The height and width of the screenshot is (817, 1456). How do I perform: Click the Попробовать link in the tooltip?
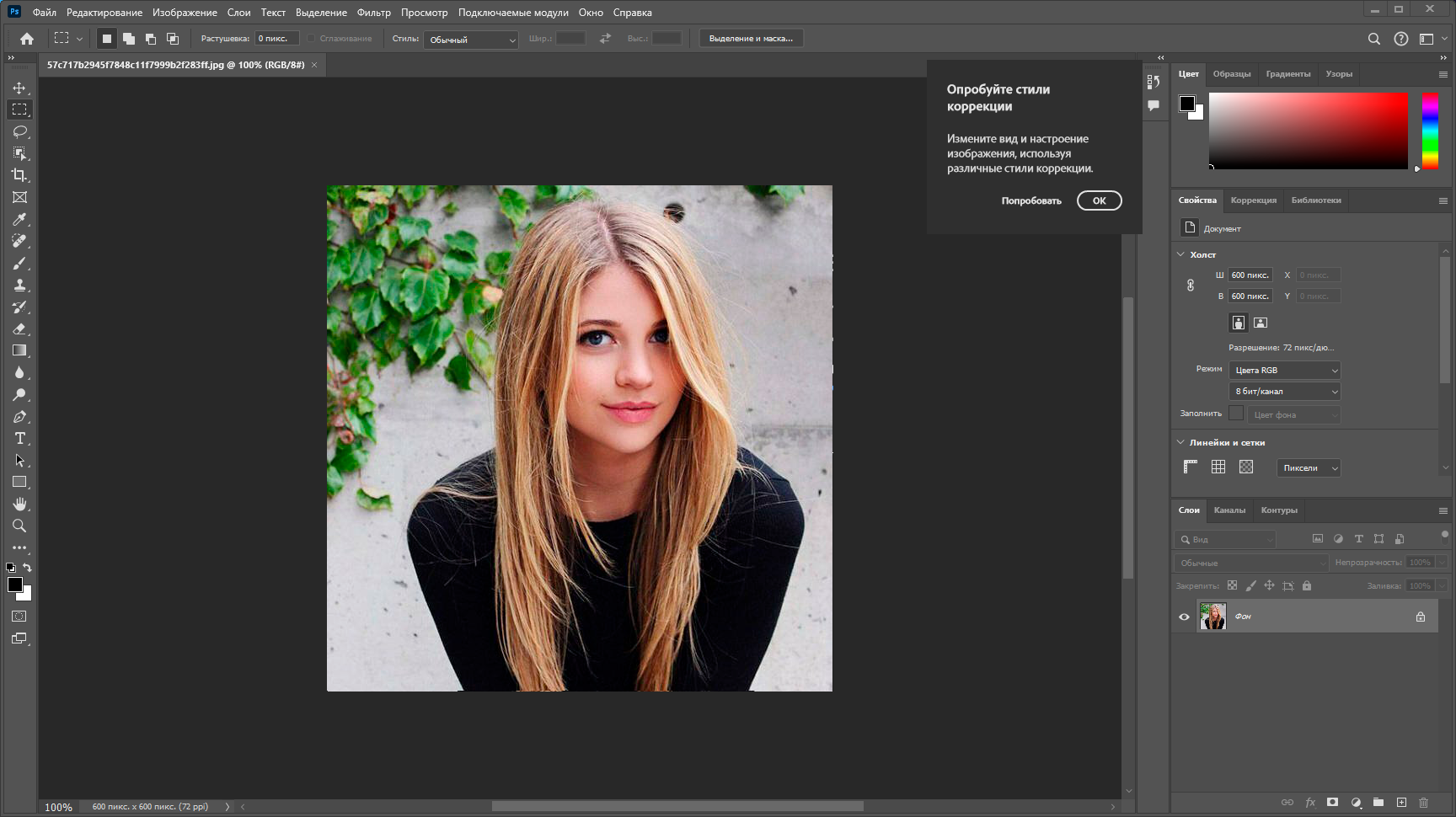(1031, 200)
